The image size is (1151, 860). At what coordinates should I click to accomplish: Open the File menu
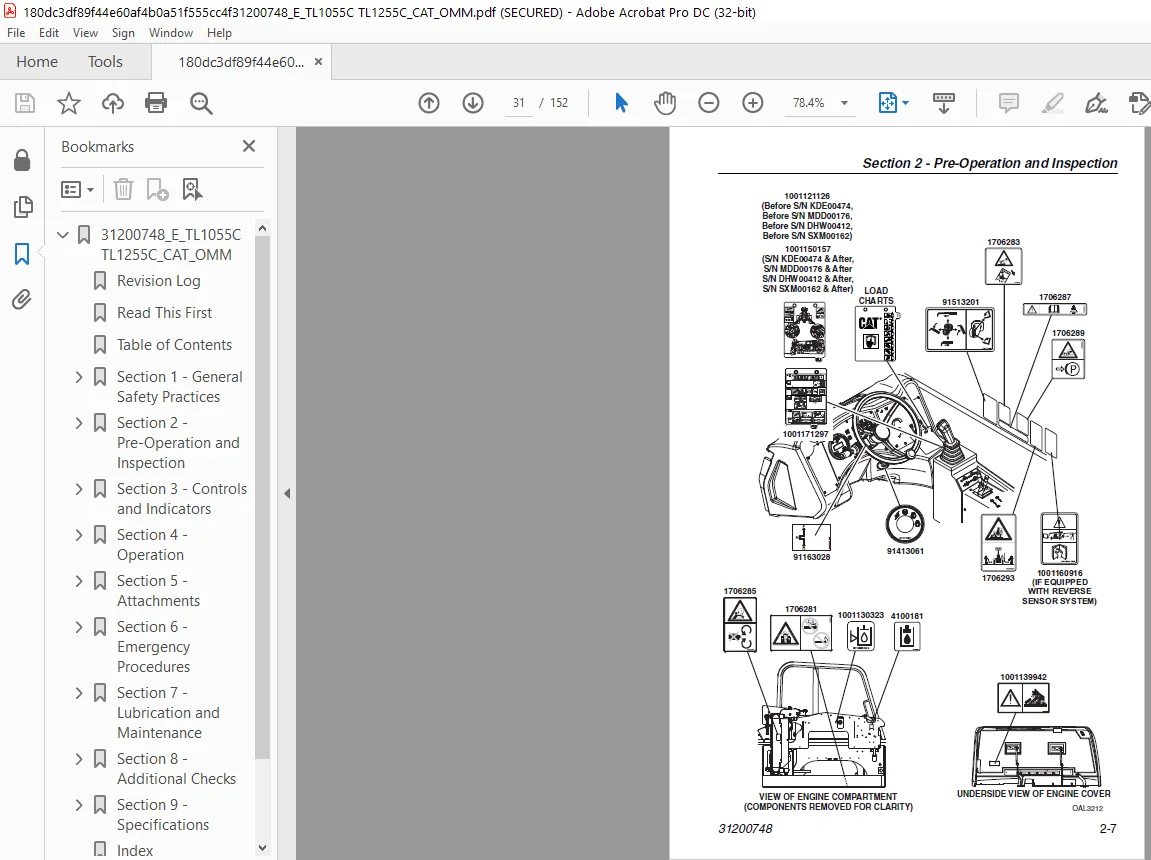15,33
